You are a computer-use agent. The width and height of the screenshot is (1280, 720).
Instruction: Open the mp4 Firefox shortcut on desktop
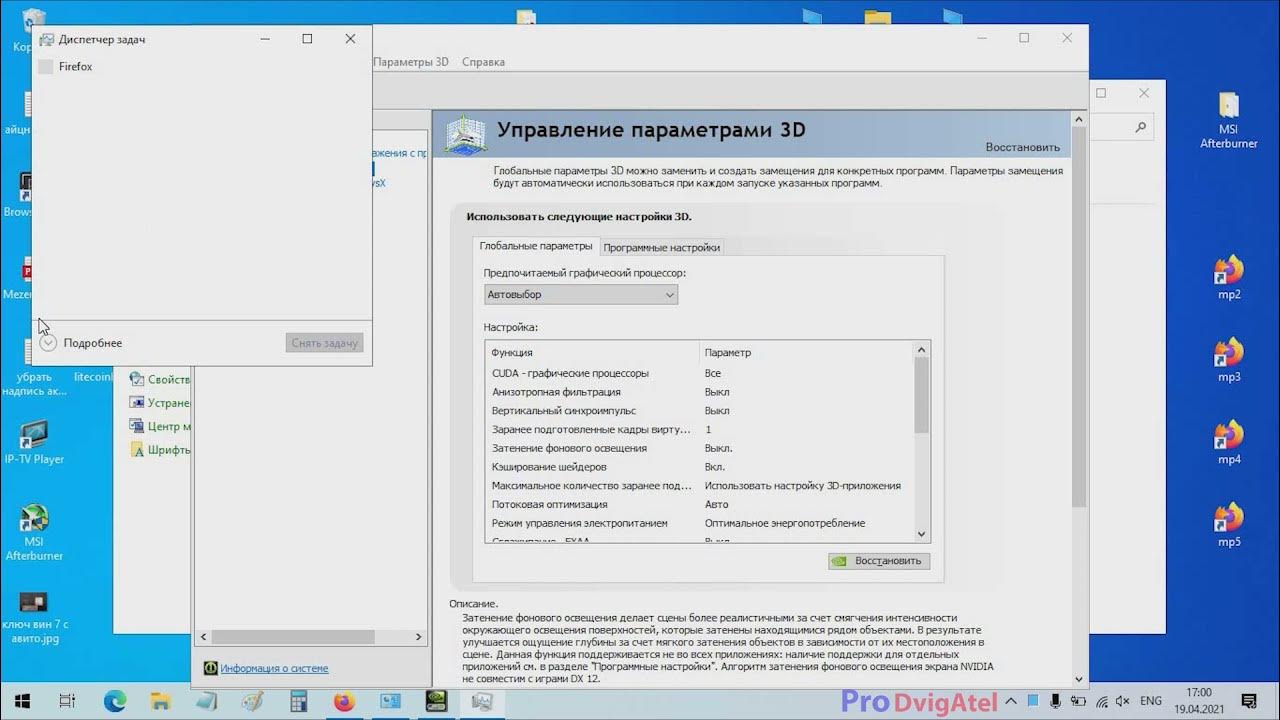point(1229,443)
